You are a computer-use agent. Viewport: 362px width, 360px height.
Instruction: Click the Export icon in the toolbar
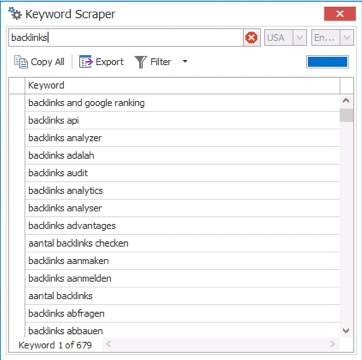click(85, 62)
